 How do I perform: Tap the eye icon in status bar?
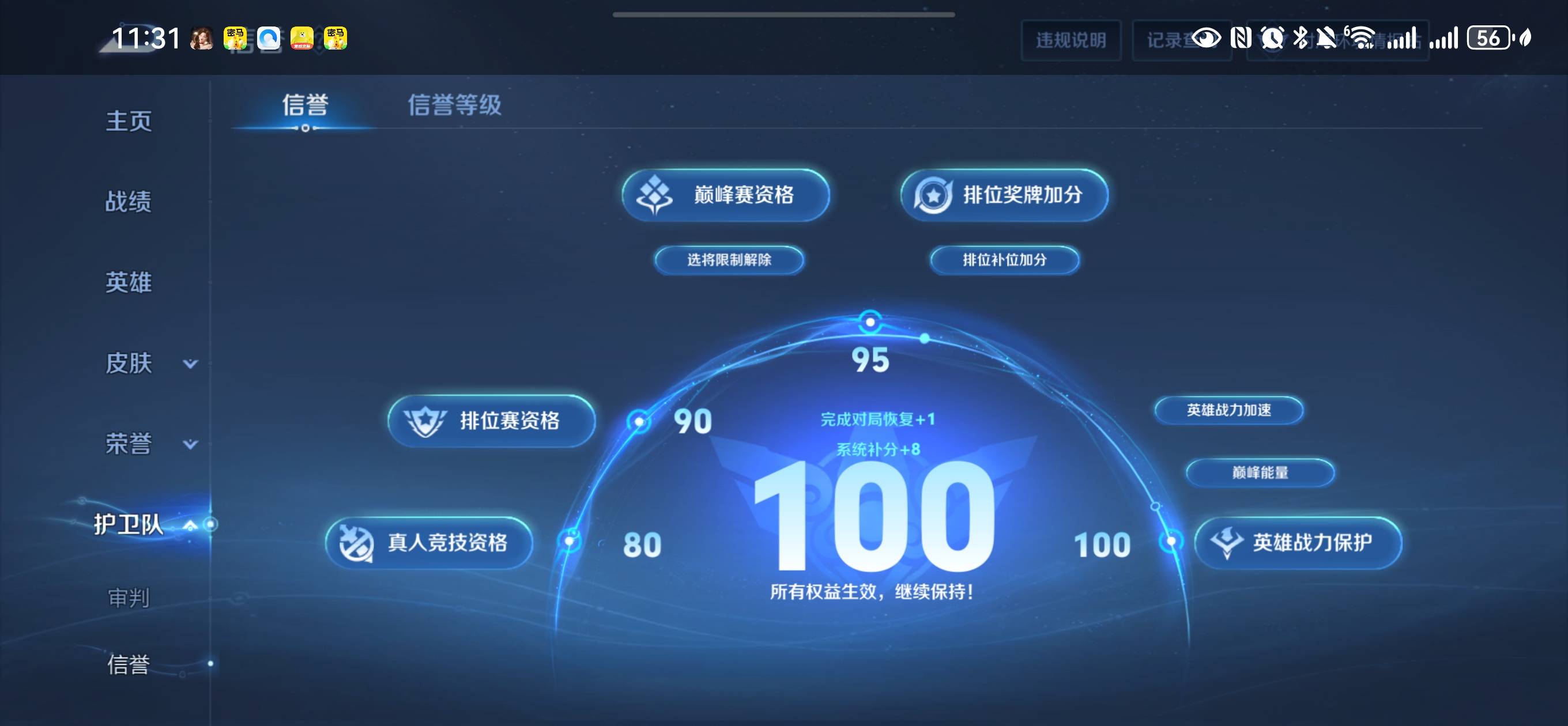point(1205,39)
